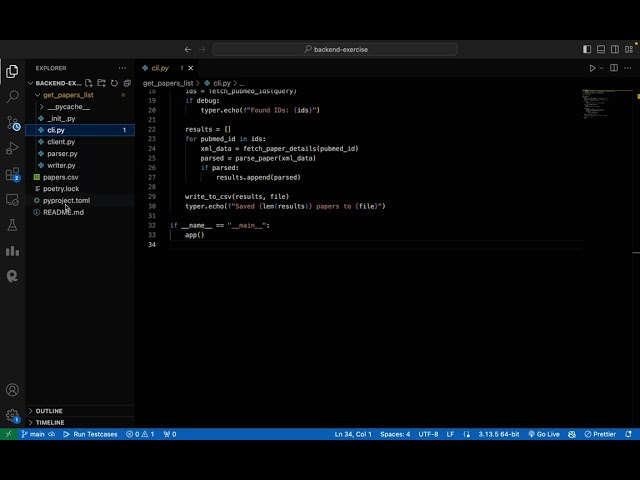Open the Accounts menu
Image resolution: width=640 pixels, height=480 pixels.
pos(12,390)
